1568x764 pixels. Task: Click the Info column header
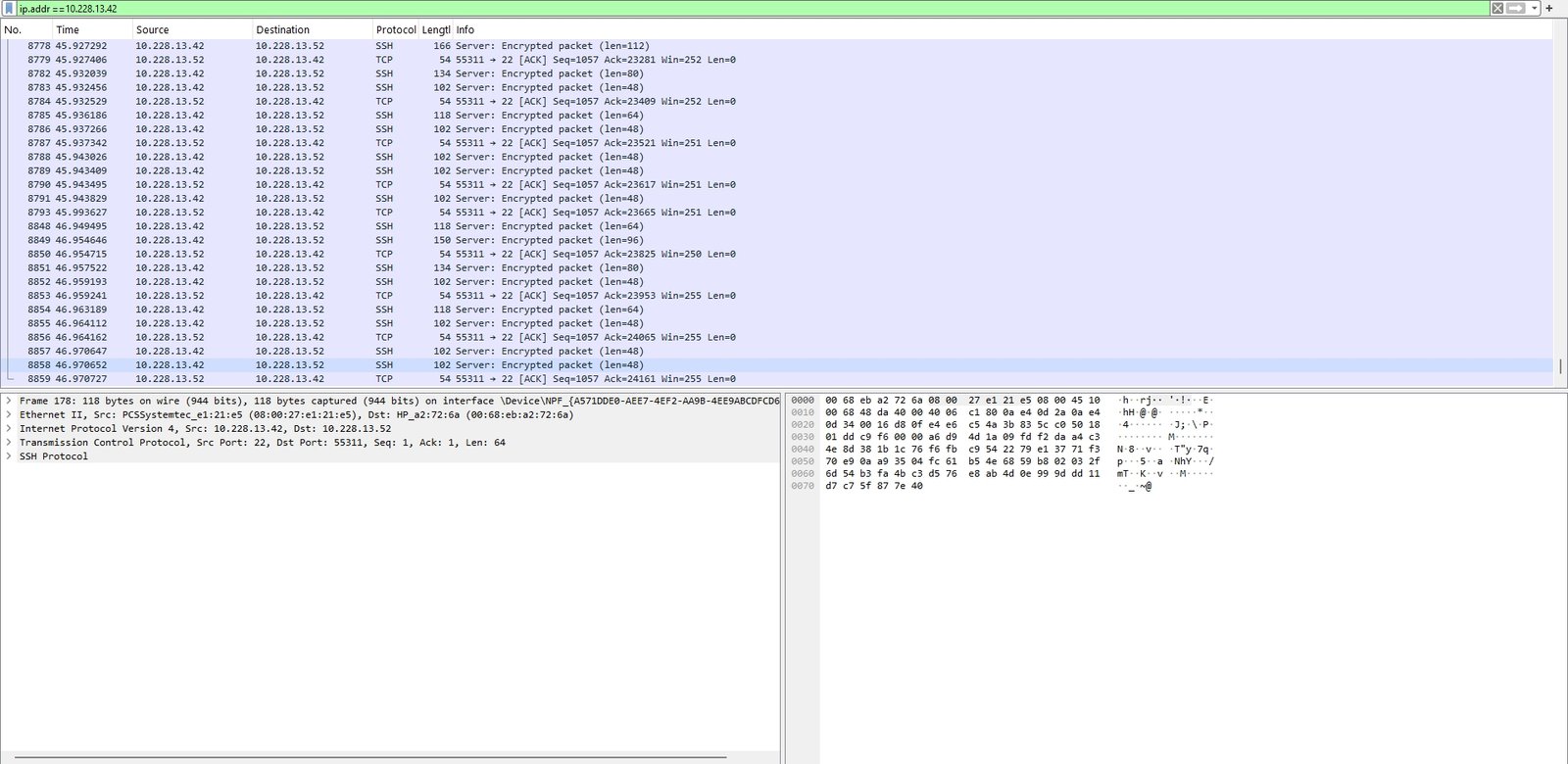pos(1003,30)
